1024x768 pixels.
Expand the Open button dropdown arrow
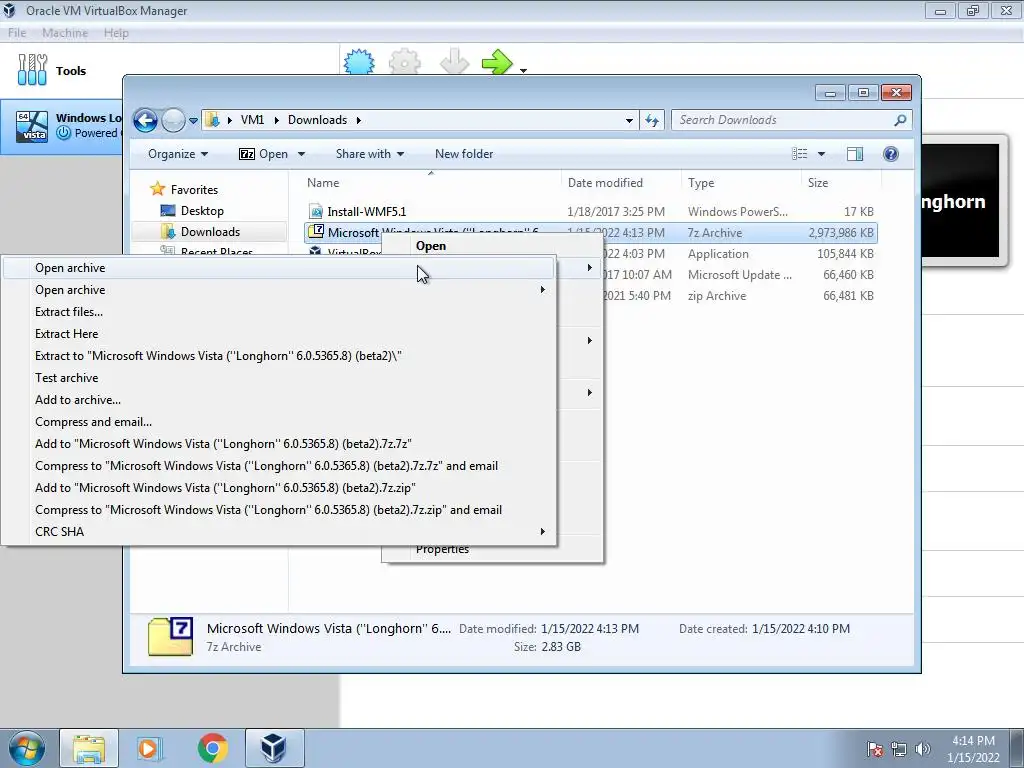tap(301, 154)
